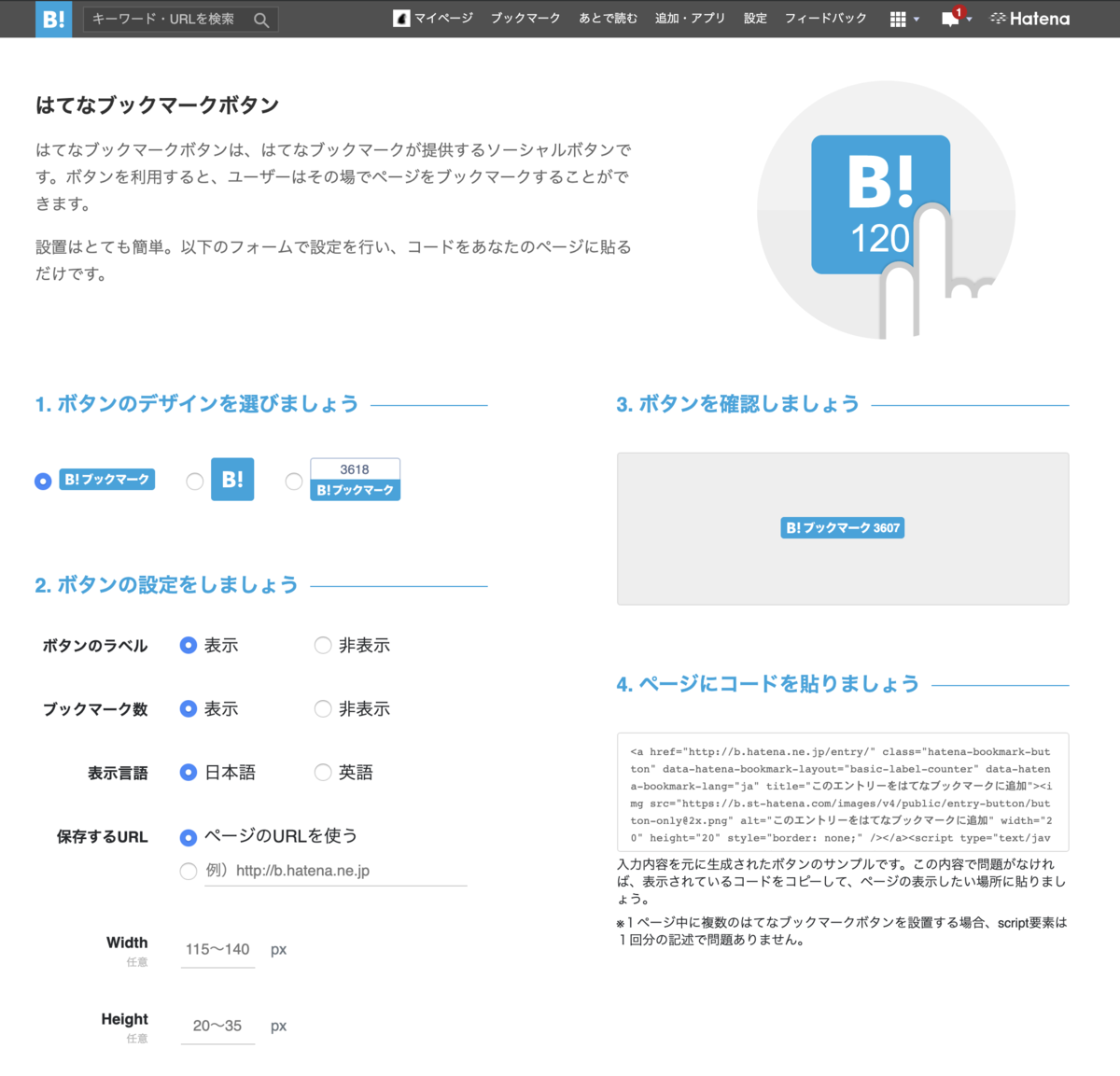Expand the apps grid dropdown arrow
Viewport: 1120px width, 1076px height.
[x=917, y=18]
